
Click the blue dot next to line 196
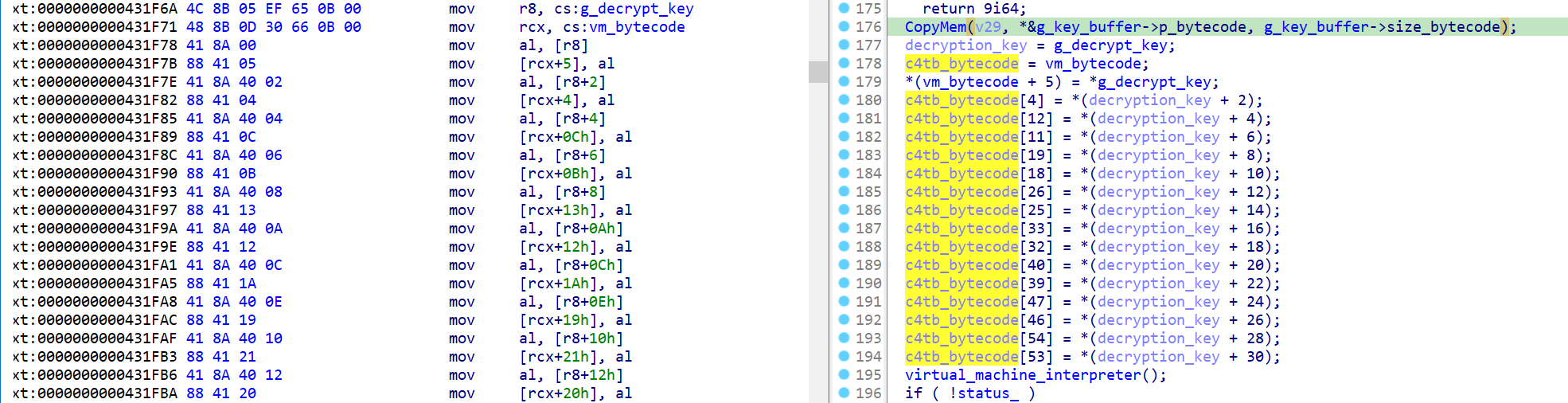pyautogui.click(x=844, y=393)
